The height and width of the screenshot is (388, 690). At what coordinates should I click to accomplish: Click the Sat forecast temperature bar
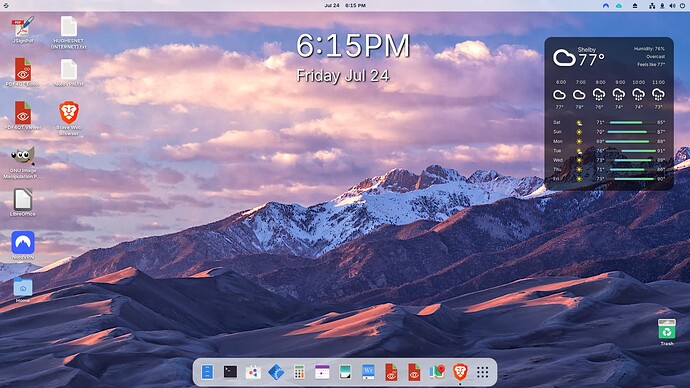[x=626, y=123]
